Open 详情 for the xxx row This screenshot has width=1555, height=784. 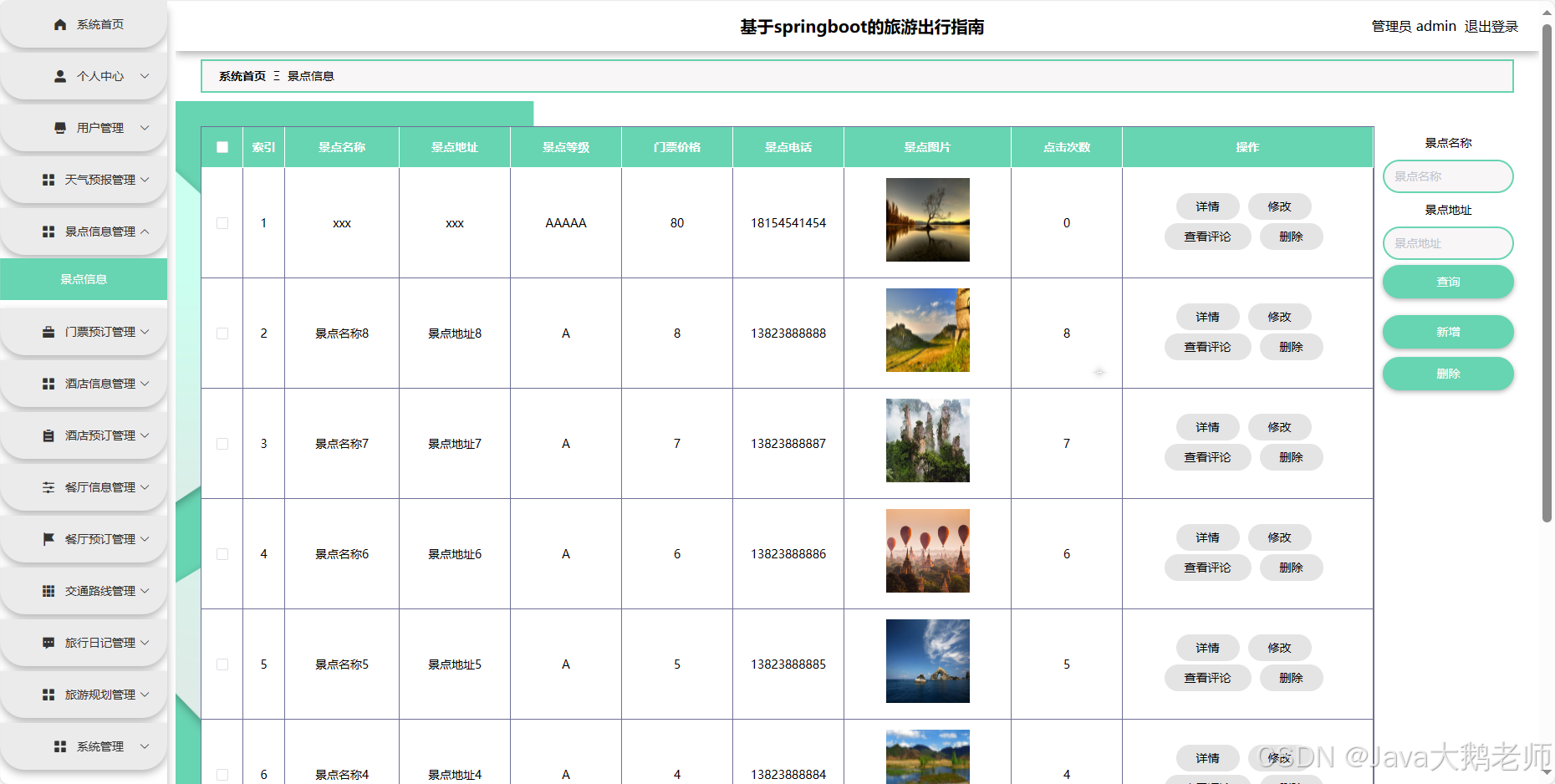(x=1207, y=206)
